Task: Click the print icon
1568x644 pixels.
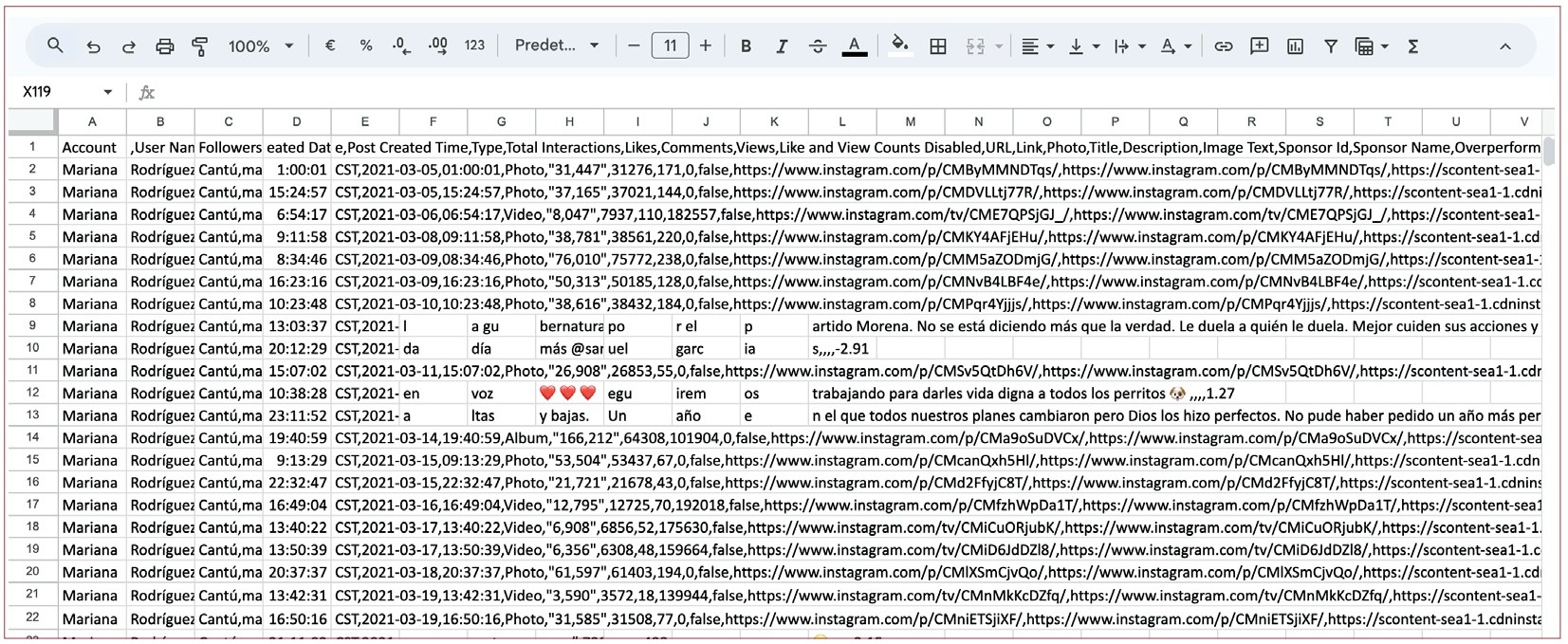Action: tap(165, 46)
